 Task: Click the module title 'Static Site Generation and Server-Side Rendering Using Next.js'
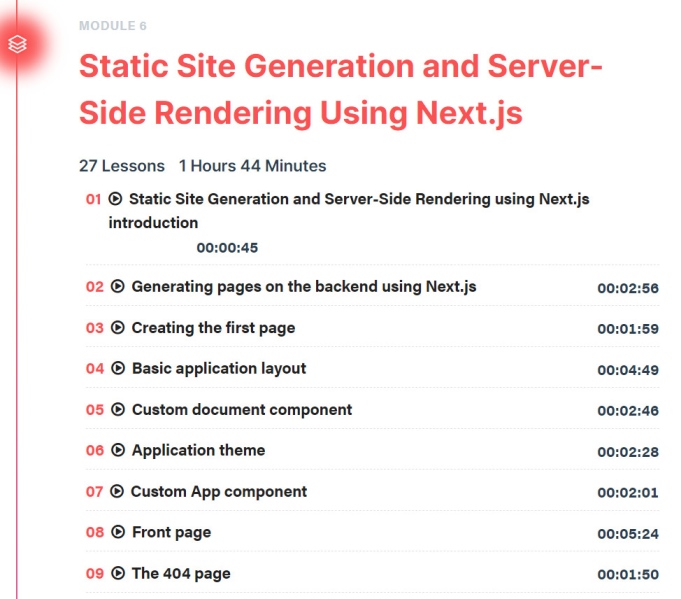pos(341,89)
